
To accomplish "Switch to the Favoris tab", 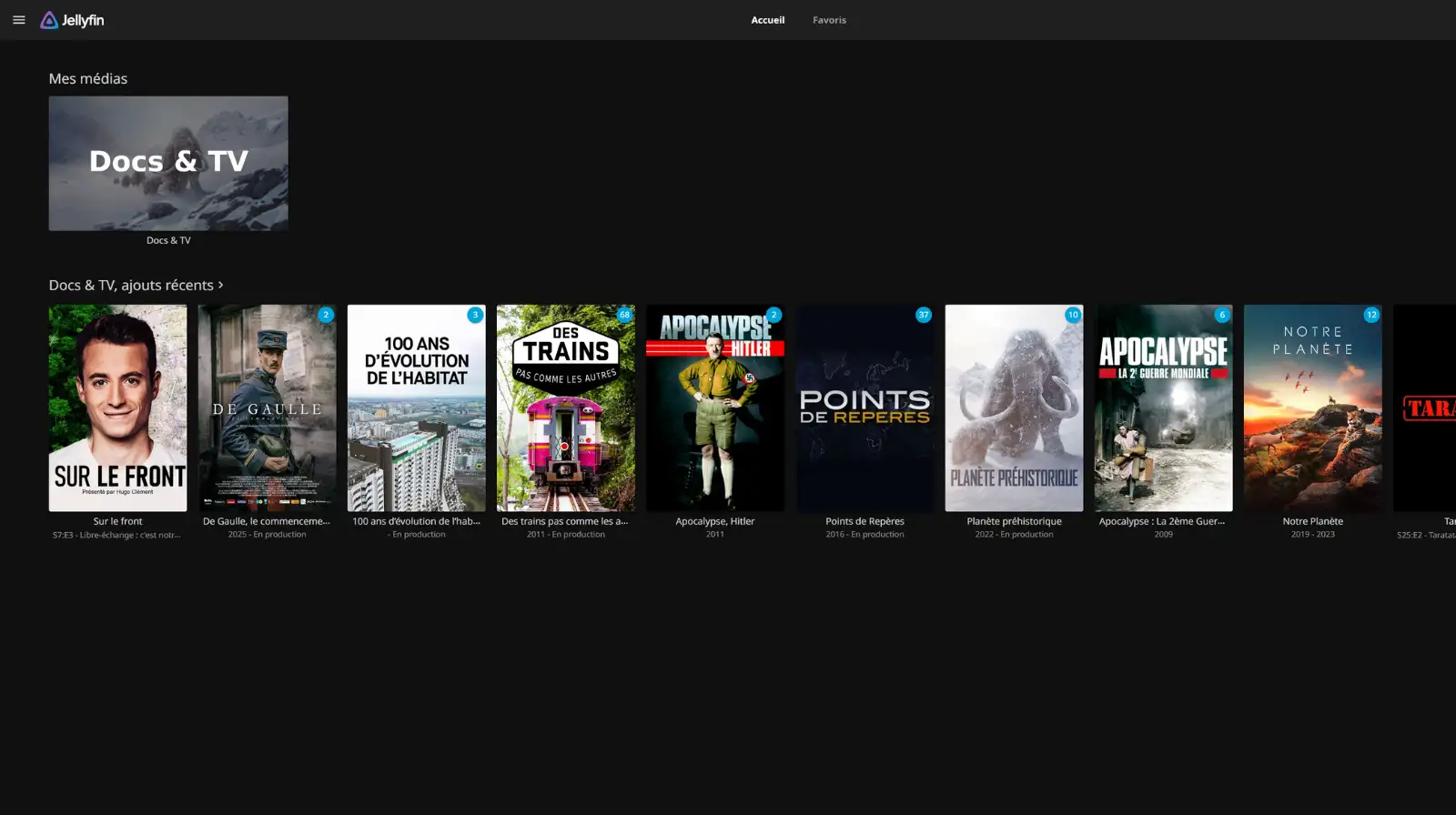I will 829,20.
